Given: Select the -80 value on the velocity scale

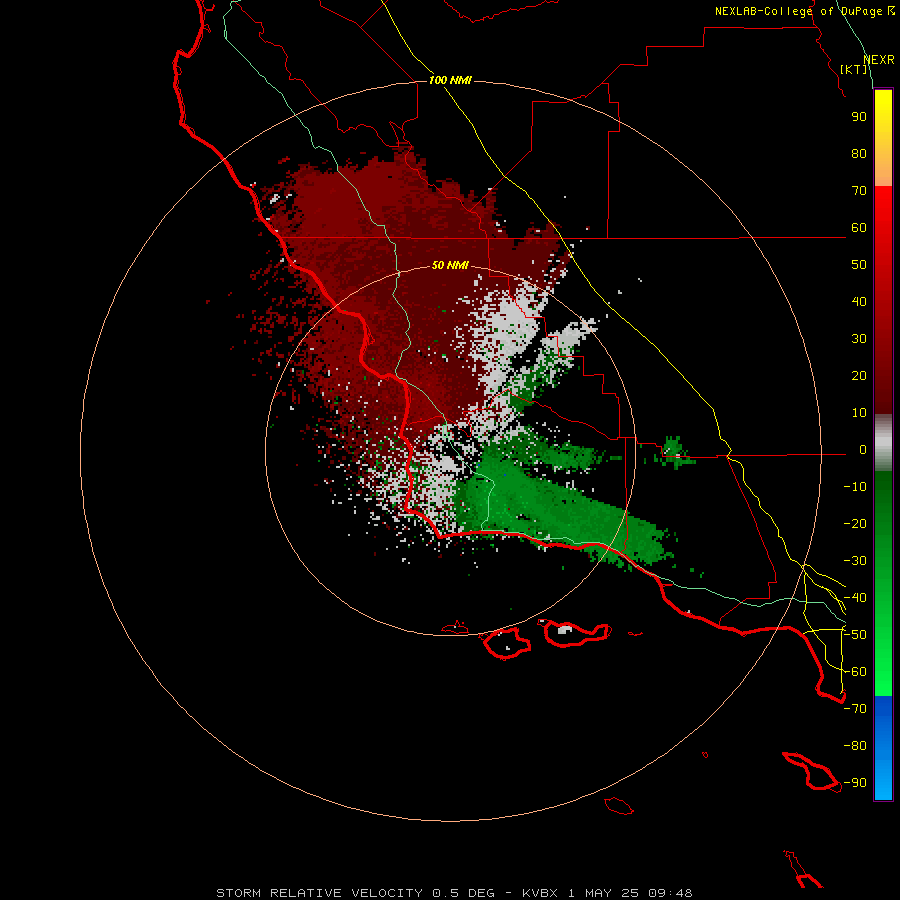Looking at the screenshot, I should 855,746.
